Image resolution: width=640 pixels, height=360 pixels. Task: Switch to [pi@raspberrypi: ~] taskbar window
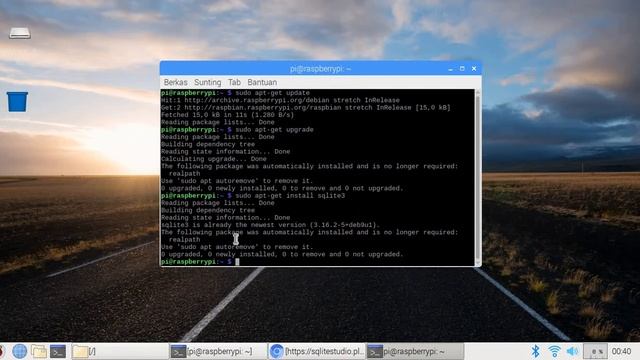point(218,351)
